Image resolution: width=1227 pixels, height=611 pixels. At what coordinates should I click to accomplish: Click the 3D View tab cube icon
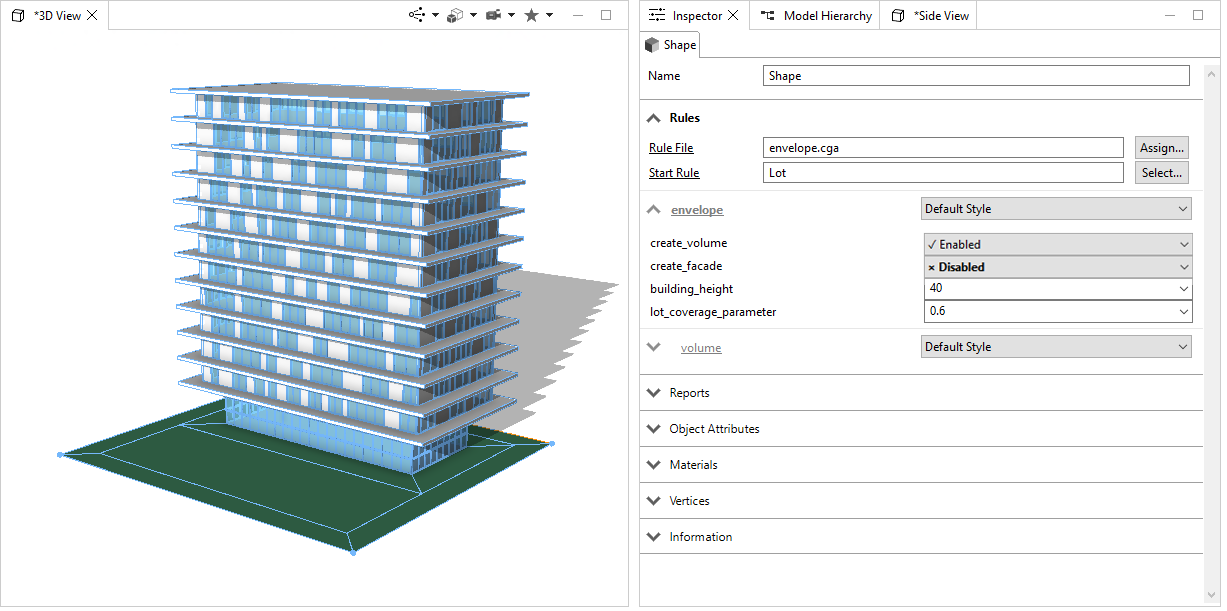(x=17, y=15)
